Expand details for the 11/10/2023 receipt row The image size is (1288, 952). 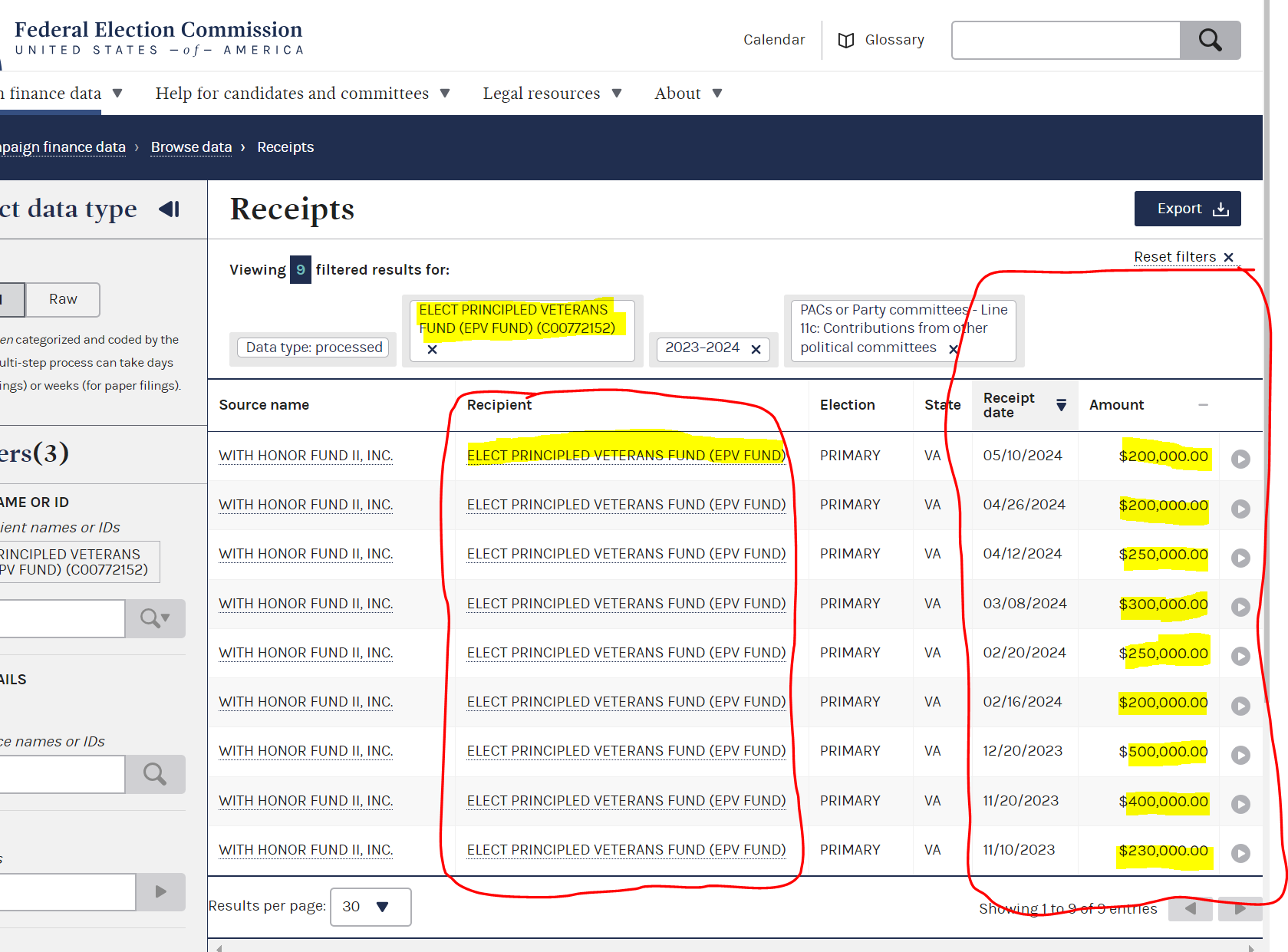click(x=1240, y=853)
